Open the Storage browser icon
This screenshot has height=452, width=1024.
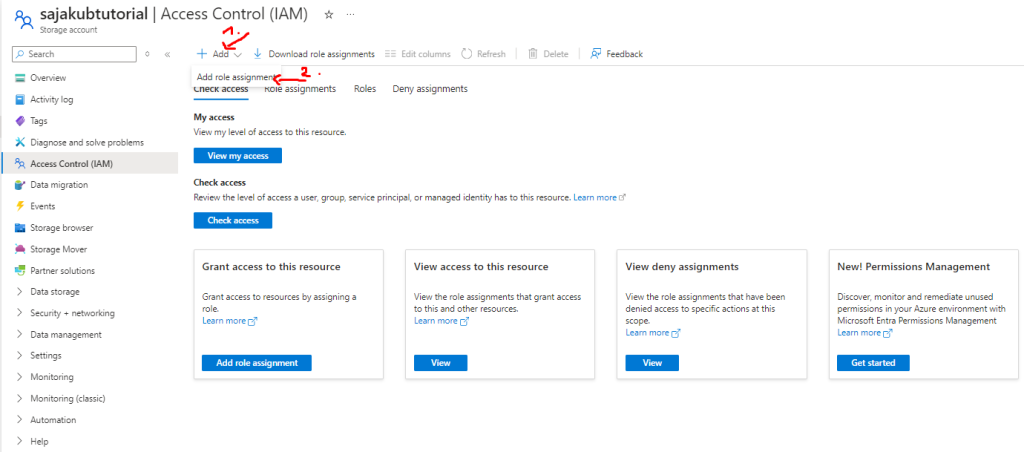click(20, 228)
